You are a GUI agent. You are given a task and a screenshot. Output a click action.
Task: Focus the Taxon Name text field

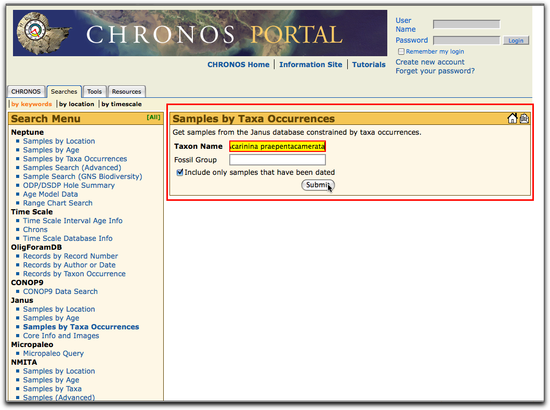pyautogui.click(x=277, y=146)
